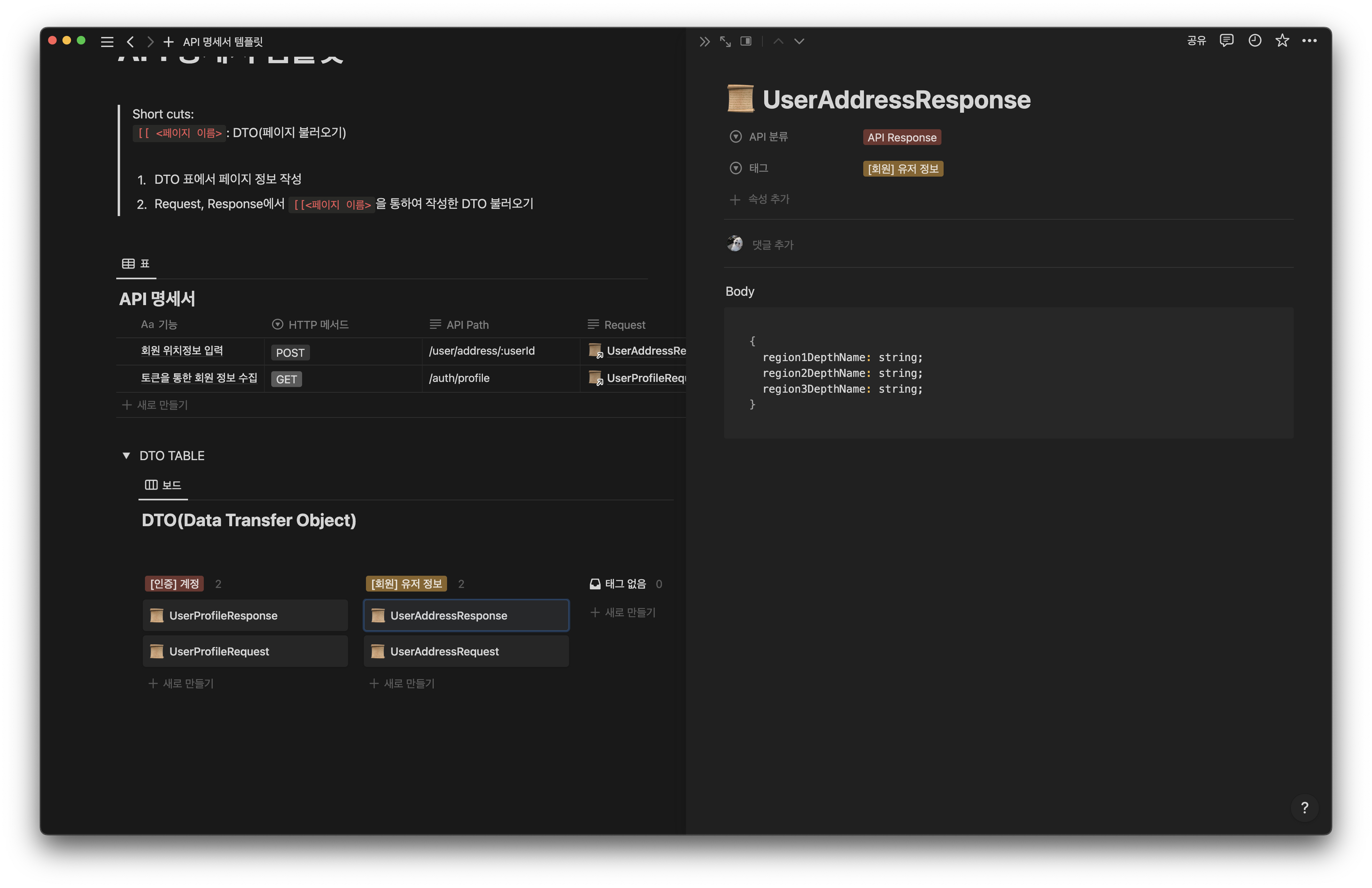Click the API Response tag
Image resolution: width=1372 pixels, height=888 pixels.
click(x=902, y=137)
